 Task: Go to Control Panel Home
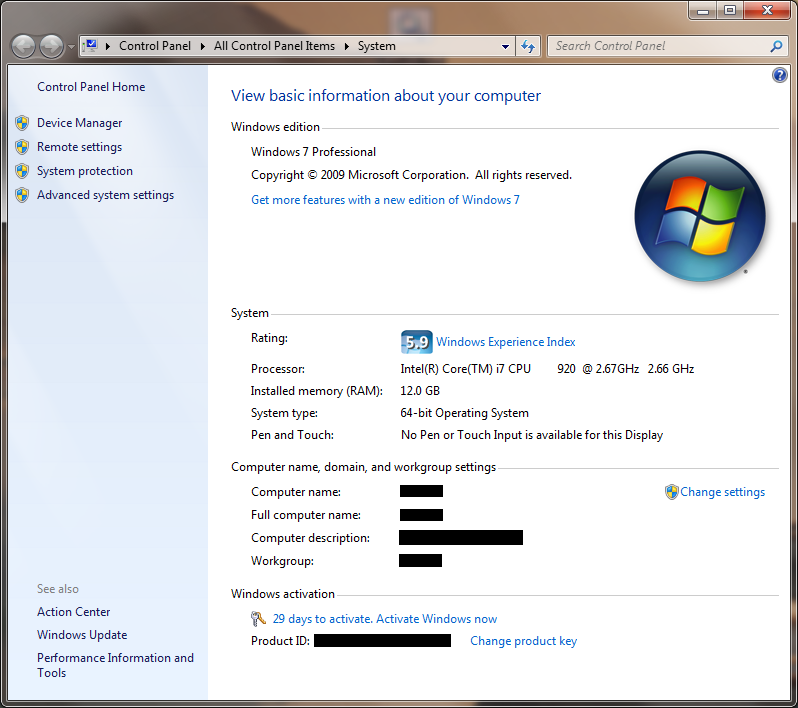[91, 87]
